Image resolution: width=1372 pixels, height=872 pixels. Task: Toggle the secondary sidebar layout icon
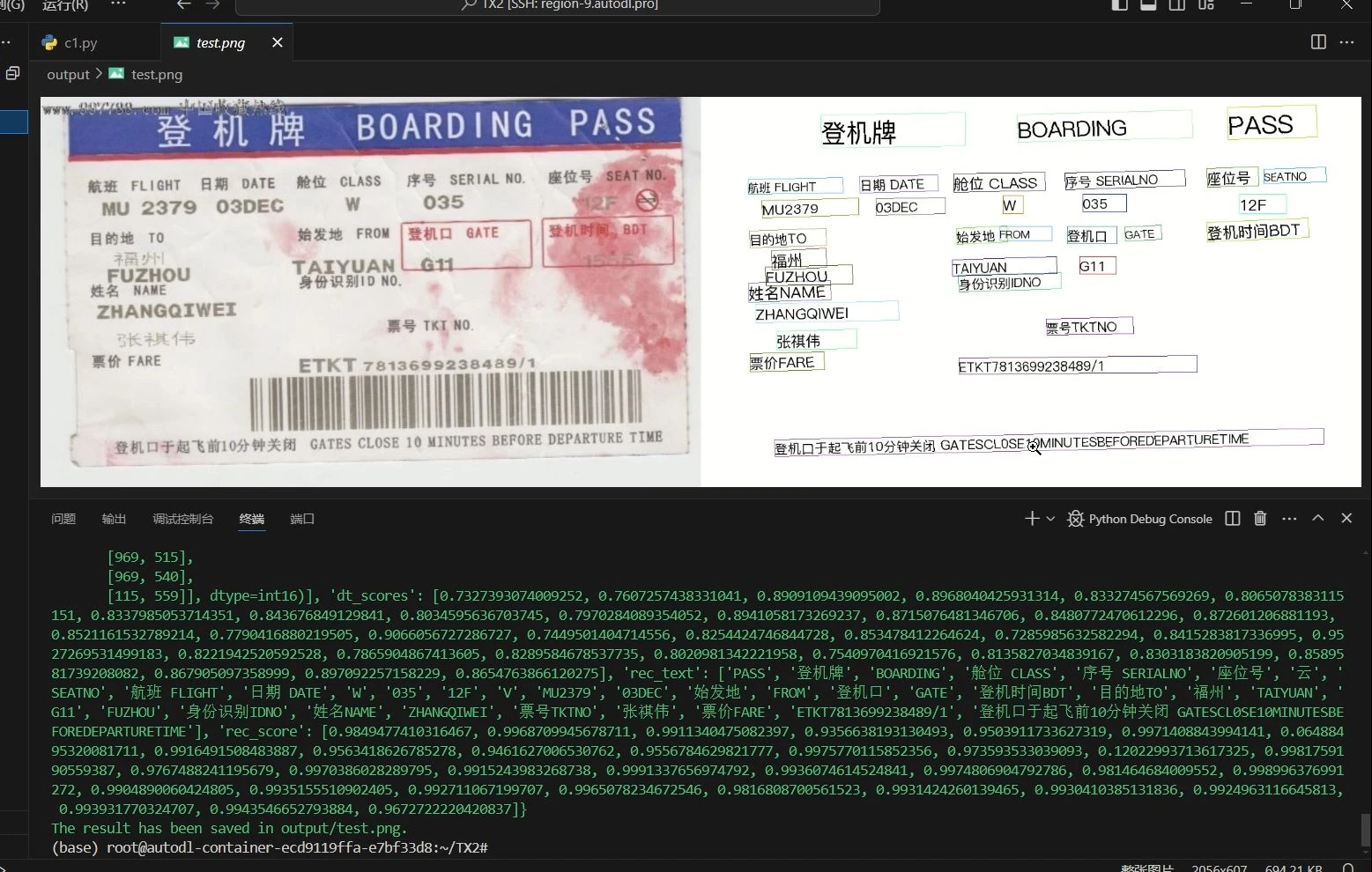tap(1177, 4)
